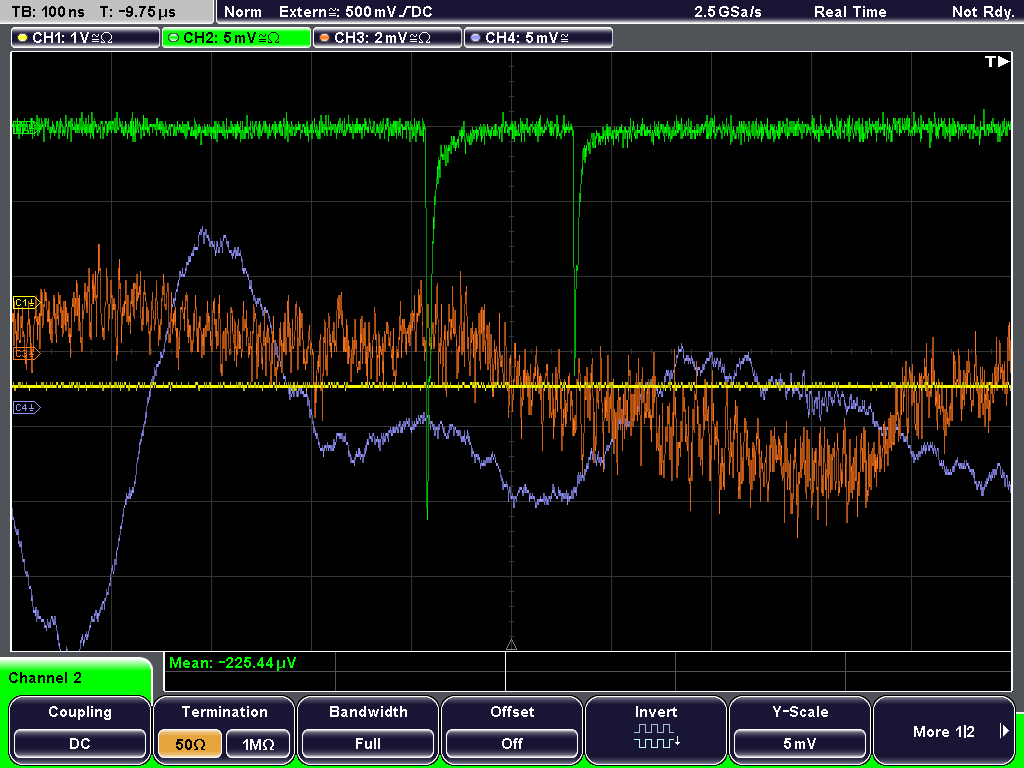Screen dimensions: 1024x768
Task: Click the CH2 green ground marker
Action: pyautogui.click(x=25, y=127)
